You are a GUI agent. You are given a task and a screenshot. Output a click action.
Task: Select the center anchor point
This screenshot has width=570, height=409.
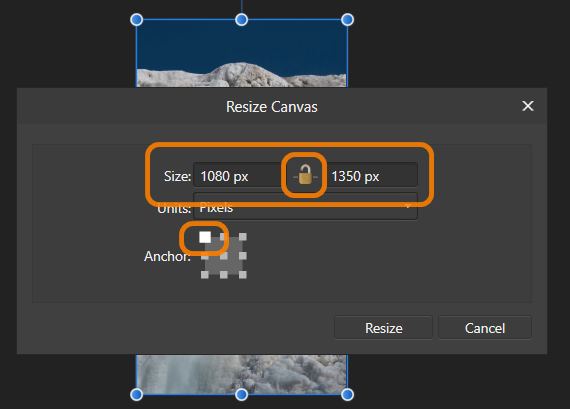(x=224, y=256)
